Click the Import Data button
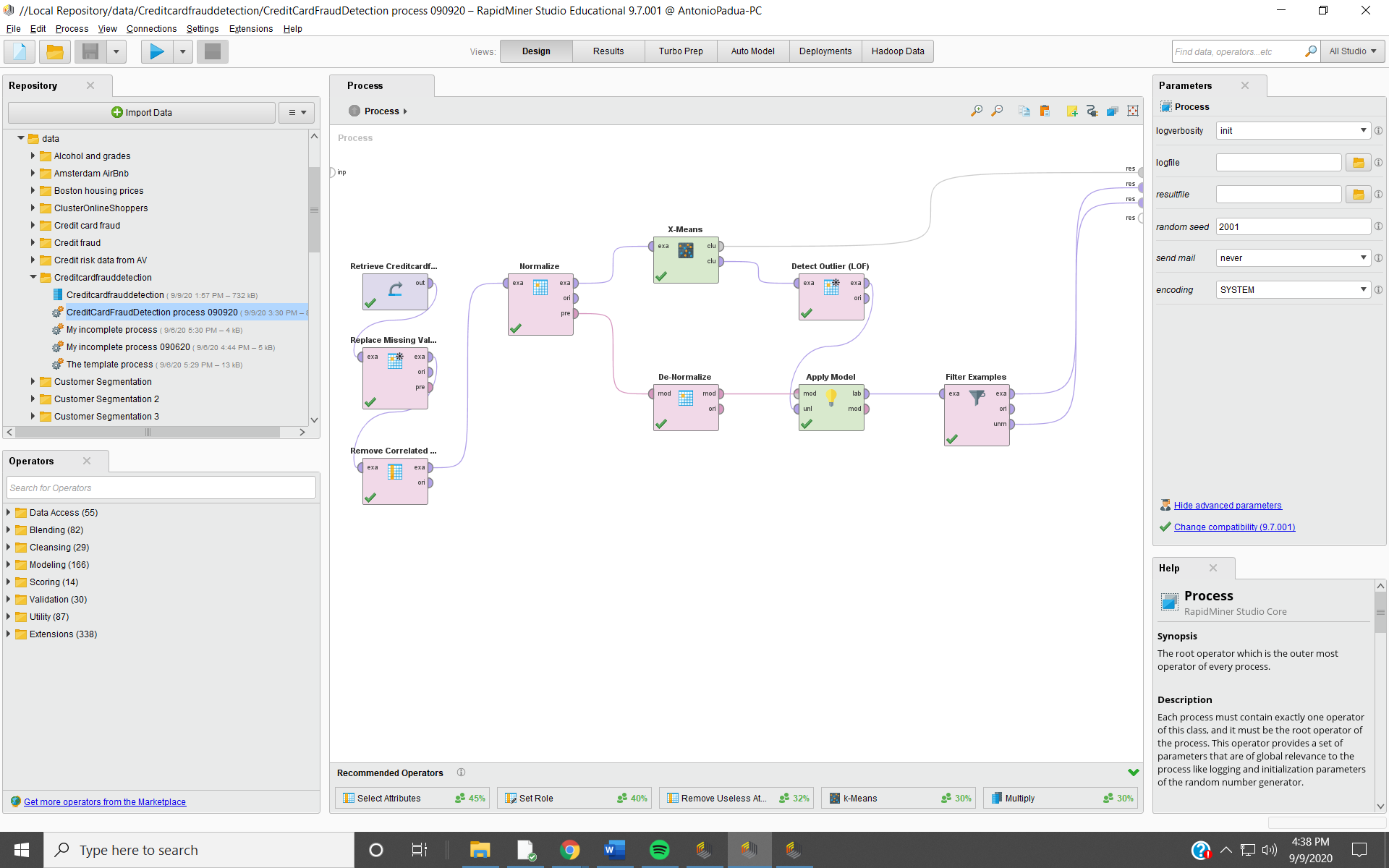The width and height of the screenshot is (1389, 868). coord(142,112)
